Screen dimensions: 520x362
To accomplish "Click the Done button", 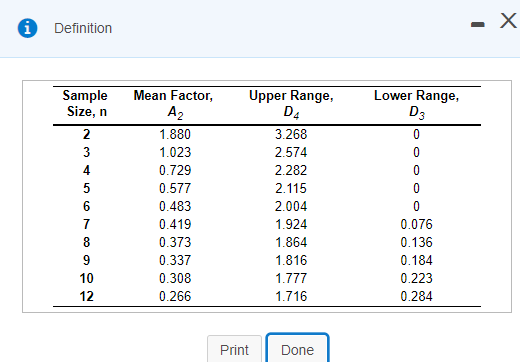I will 297,349.
